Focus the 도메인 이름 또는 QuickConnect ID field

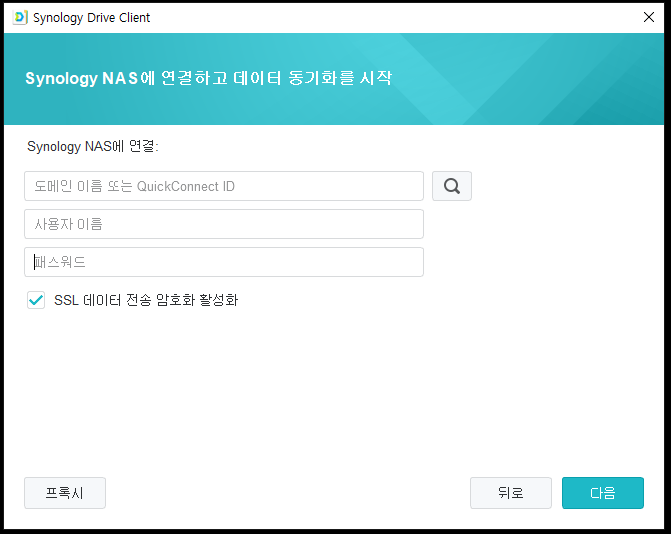[224, 186]
